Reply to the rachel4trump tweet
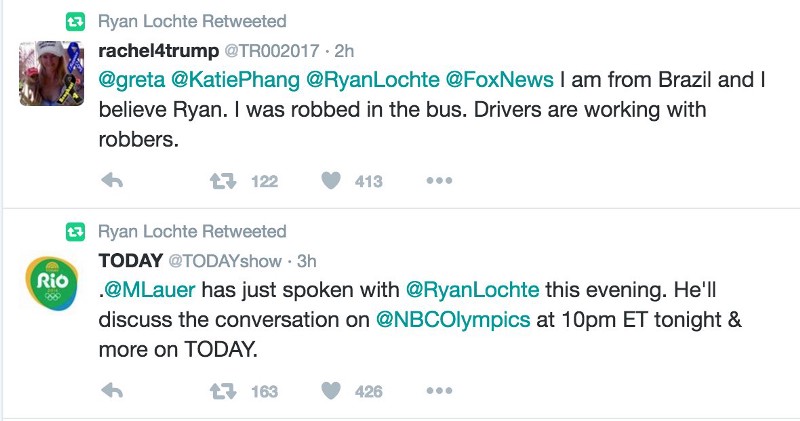Screen dimensions: 800x421 (x=113, y=181)
